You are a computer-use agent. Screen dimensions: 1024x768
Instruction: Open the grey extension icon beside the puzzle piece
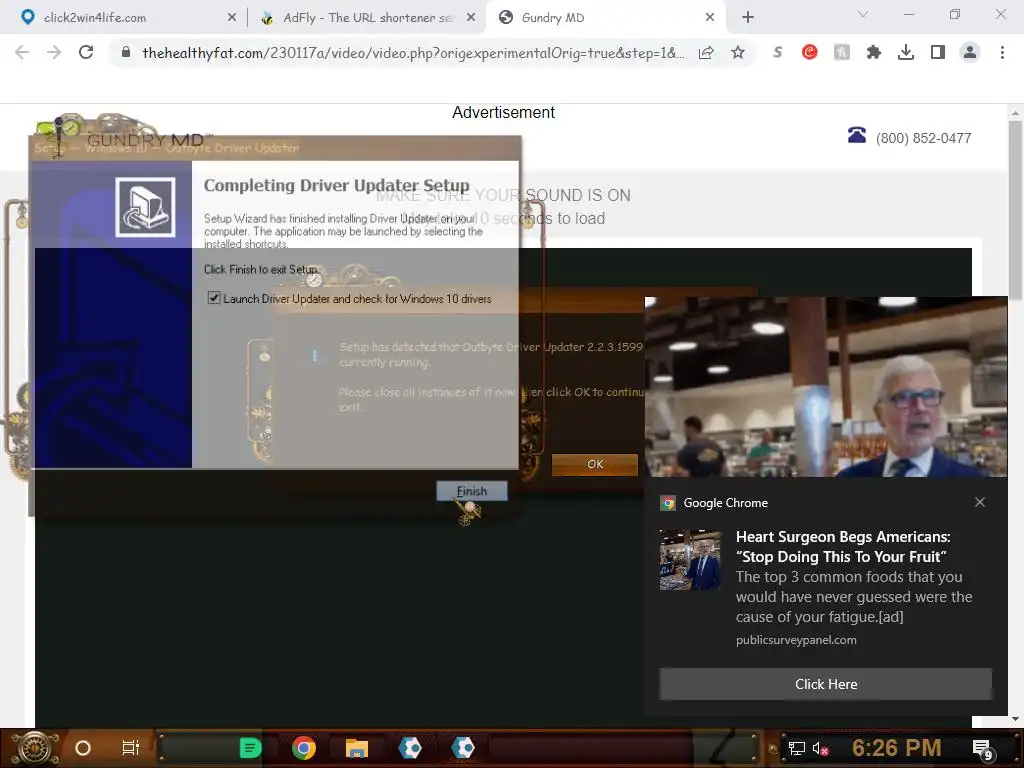(842, 52)
